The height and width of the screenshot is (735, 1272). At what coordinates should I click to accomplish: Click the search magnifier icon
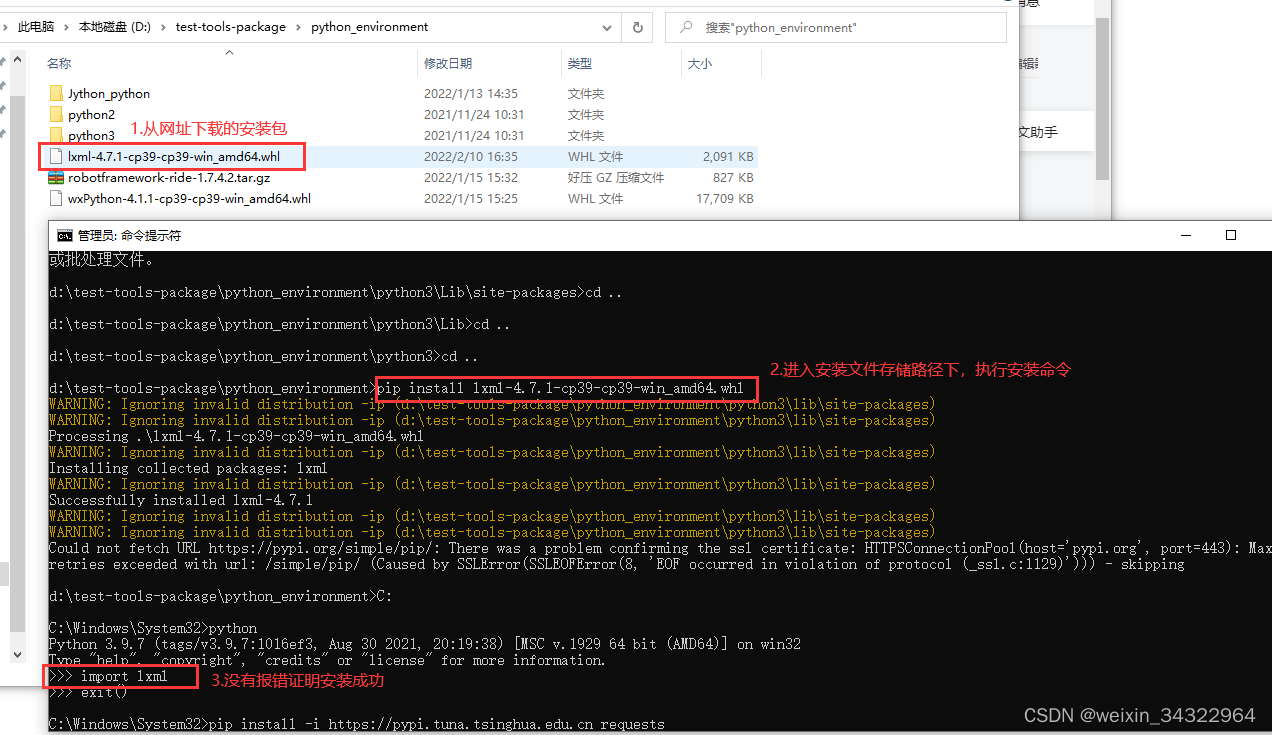(687, 28)
